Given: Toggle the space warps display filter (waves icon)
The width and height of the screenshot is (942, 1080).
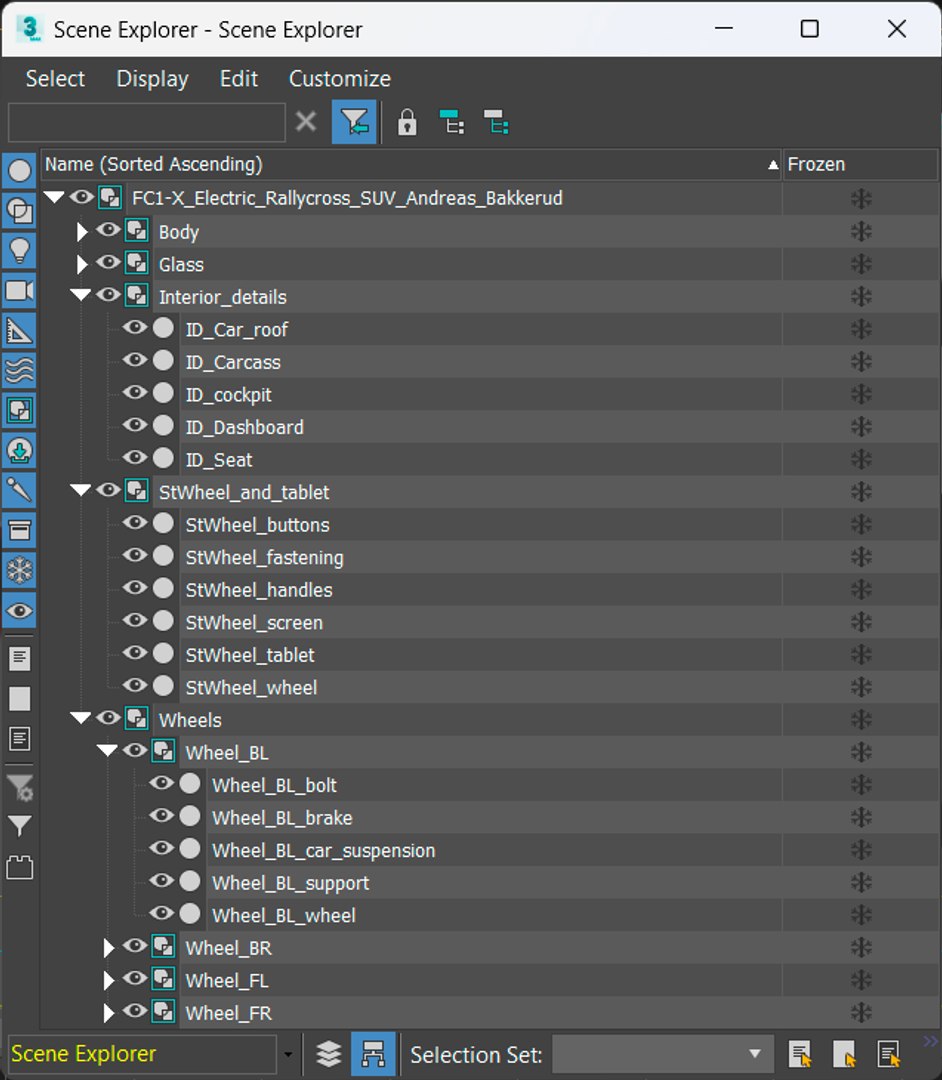Looking at the screenshot, I should 19,371.
